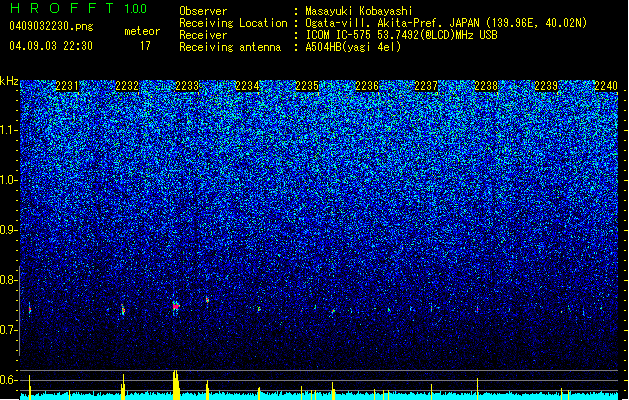
Task: Click the tallest yellow amplitude spike near 2233
Action: click(176, 385)
